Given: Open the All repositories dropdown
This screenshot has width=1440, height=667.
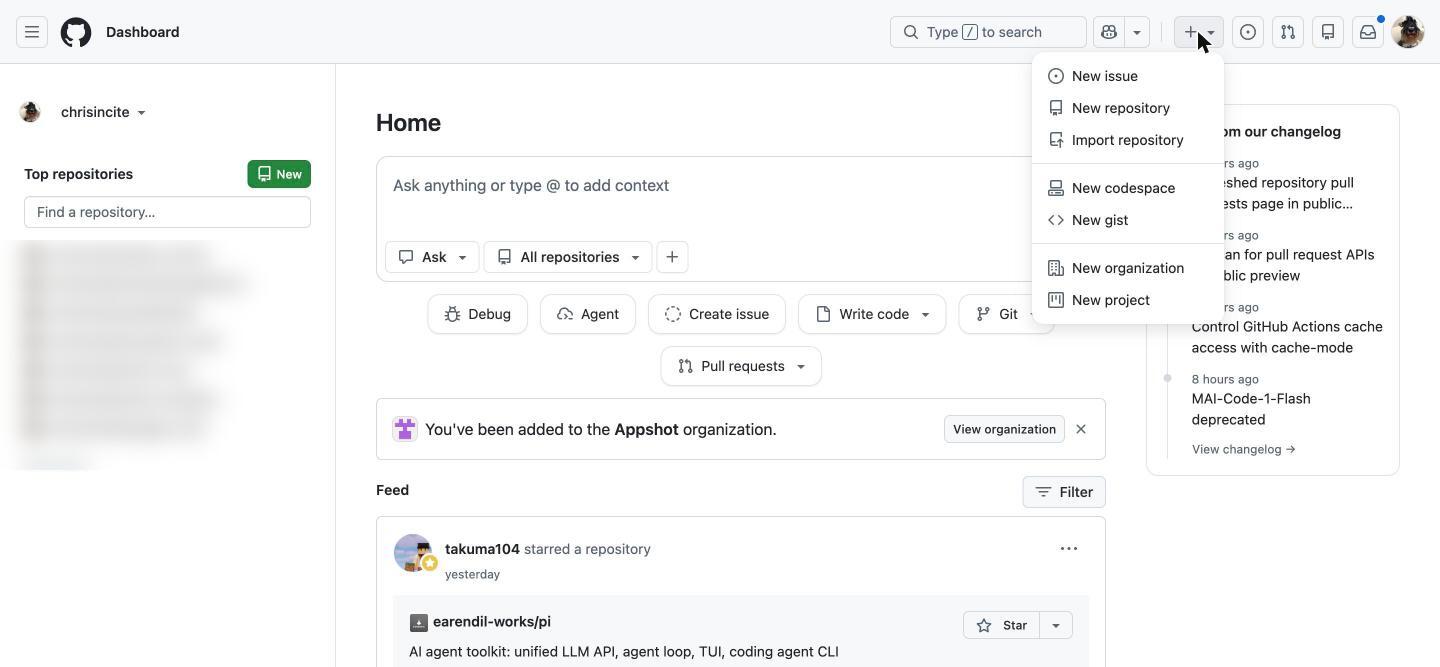Looking at the screenshot, I should point(568,257).
